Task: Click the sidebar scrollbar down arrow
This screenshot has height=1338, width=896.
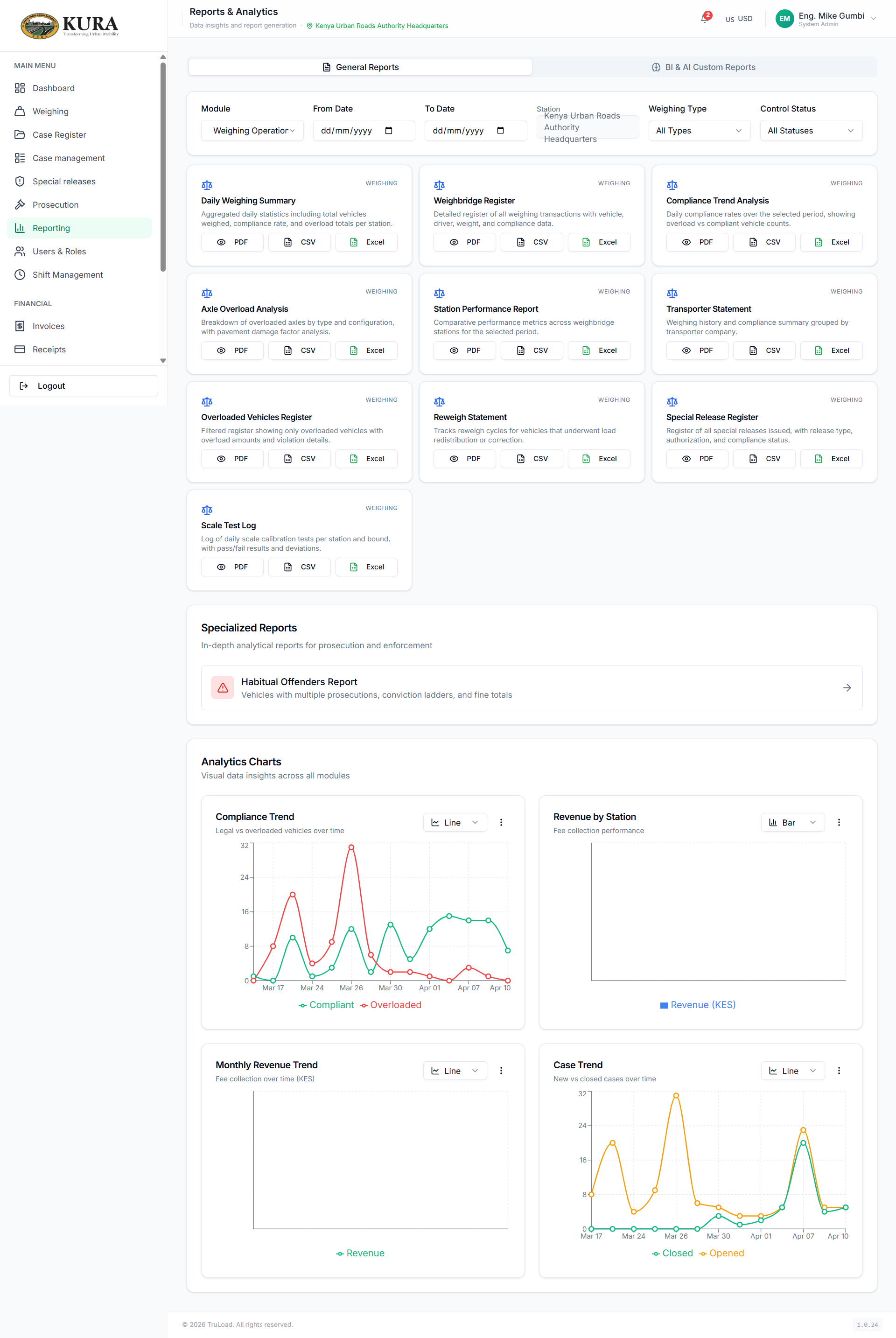Action: [163, 360]
